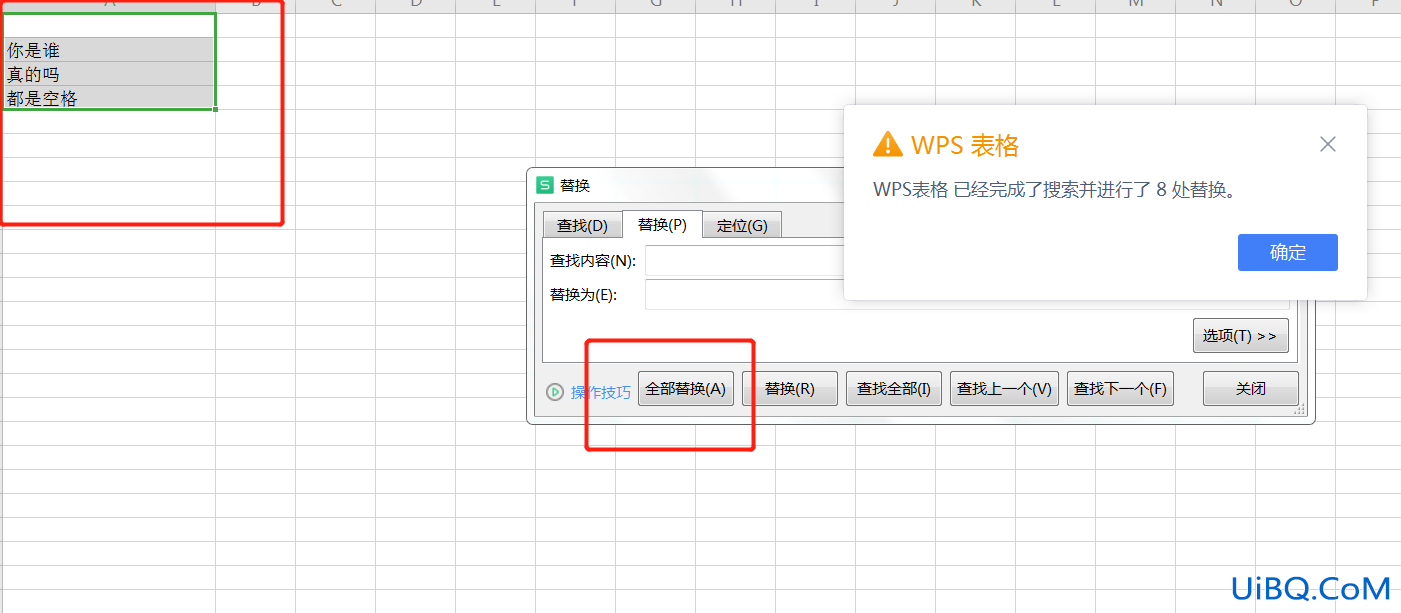
Task: Select cell containing 都是空格
Action: click(108, 98)
